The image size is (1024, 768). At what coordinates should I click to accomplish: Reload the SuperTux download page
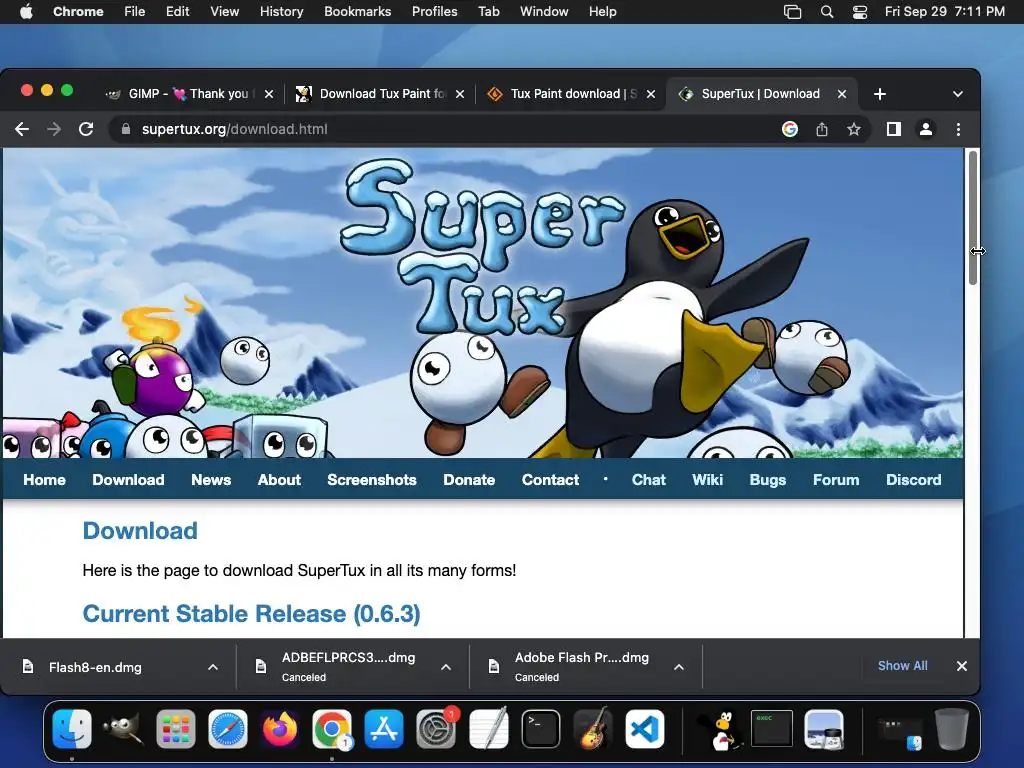(x=86, y=129)
